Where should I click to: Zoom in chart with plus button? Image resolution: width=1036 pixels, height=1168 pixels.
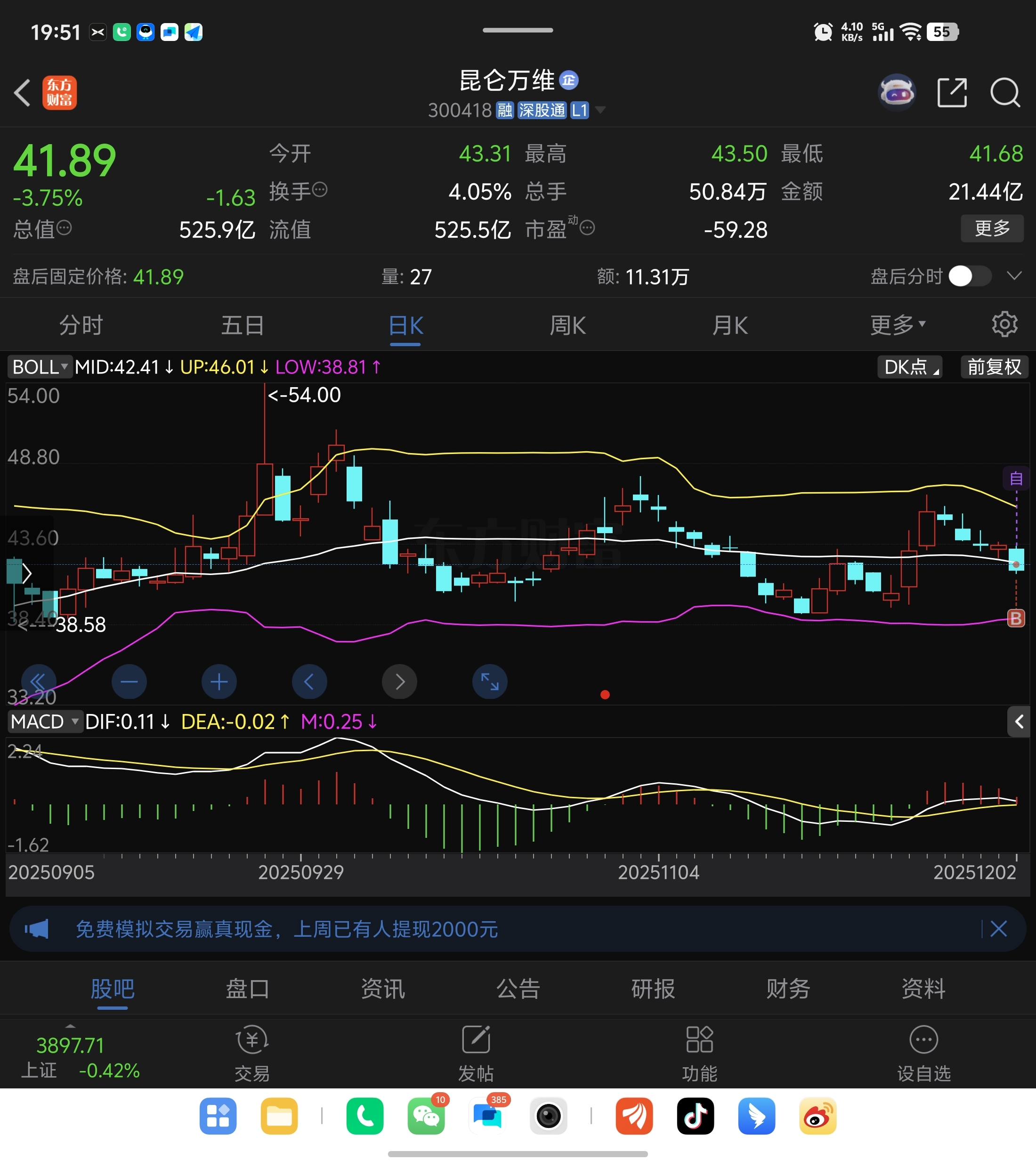tap(219, 681)
